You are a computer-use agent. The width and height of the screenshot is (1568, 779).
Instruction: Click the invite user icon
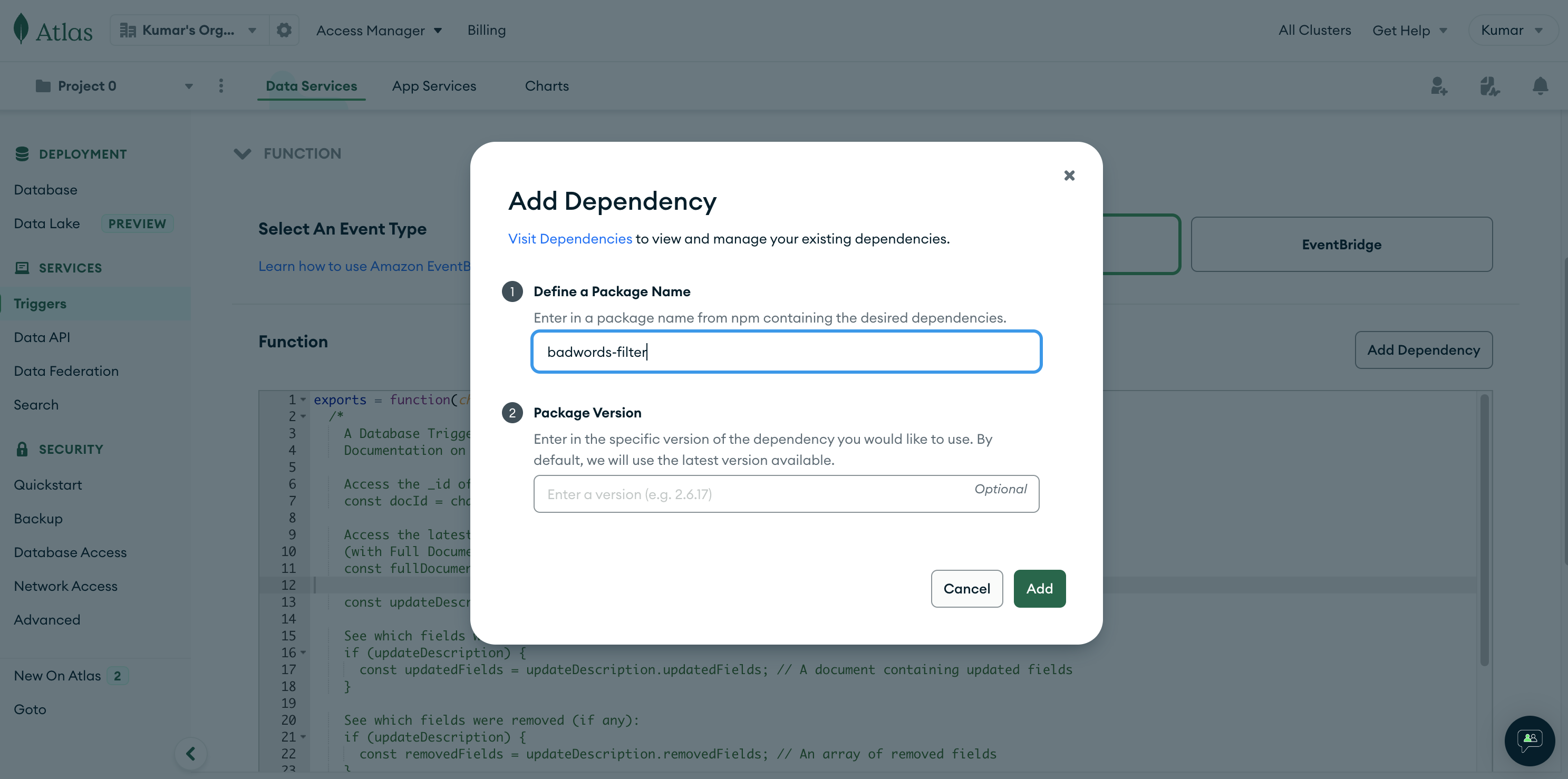(x=1439, y=86)
